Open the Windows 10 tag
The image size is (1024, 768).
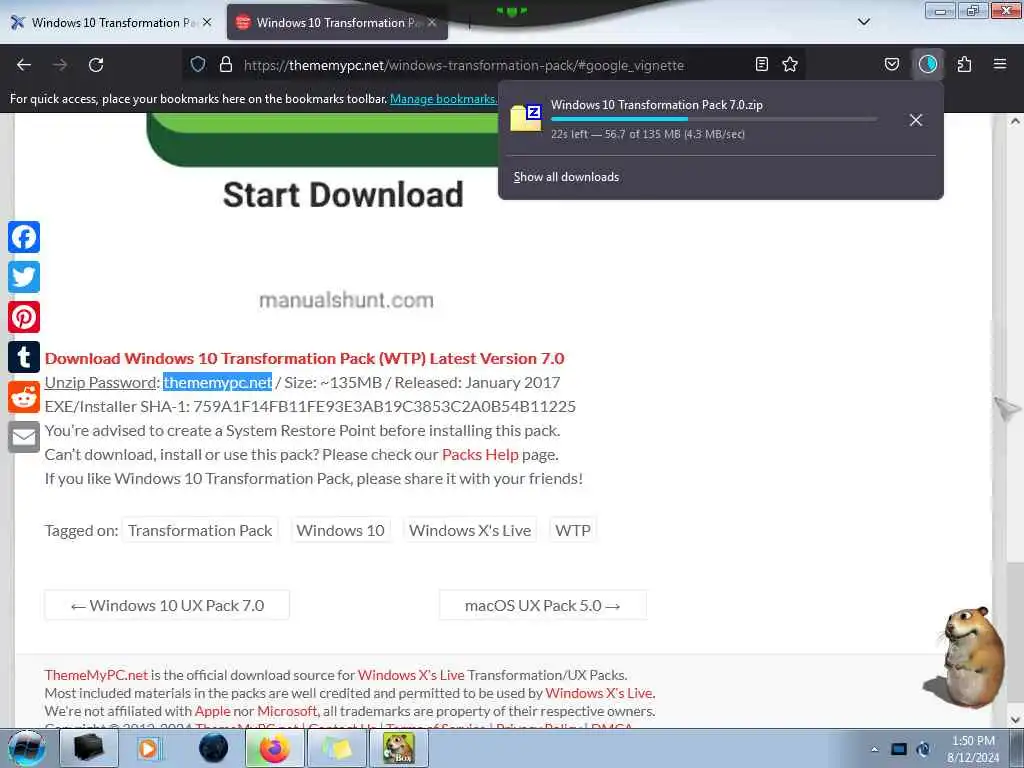[x=340, y=530]
